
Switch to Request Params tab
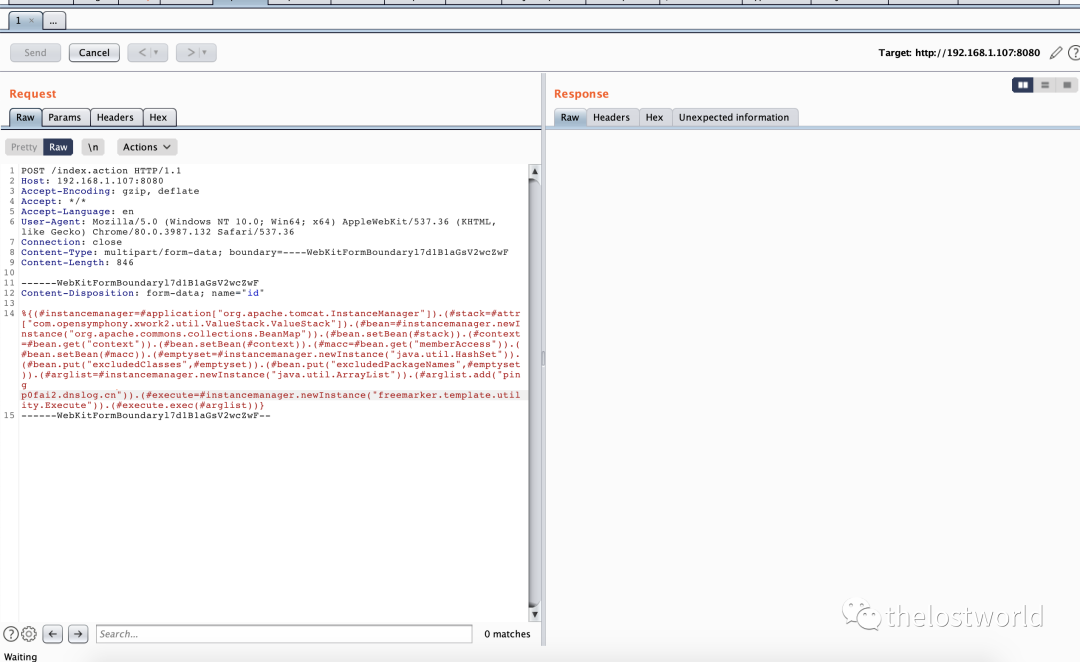65,117
